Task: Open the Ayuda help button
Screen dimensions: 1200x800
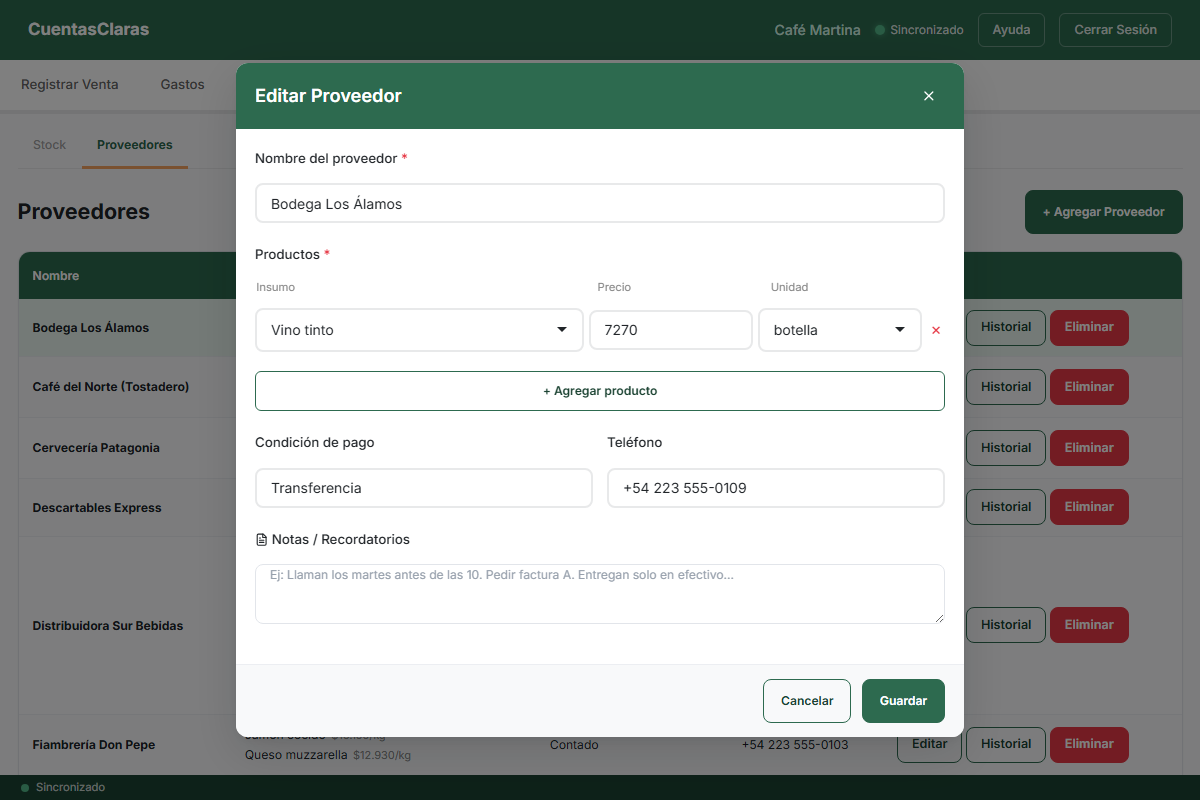Action: click(1011, 30)
